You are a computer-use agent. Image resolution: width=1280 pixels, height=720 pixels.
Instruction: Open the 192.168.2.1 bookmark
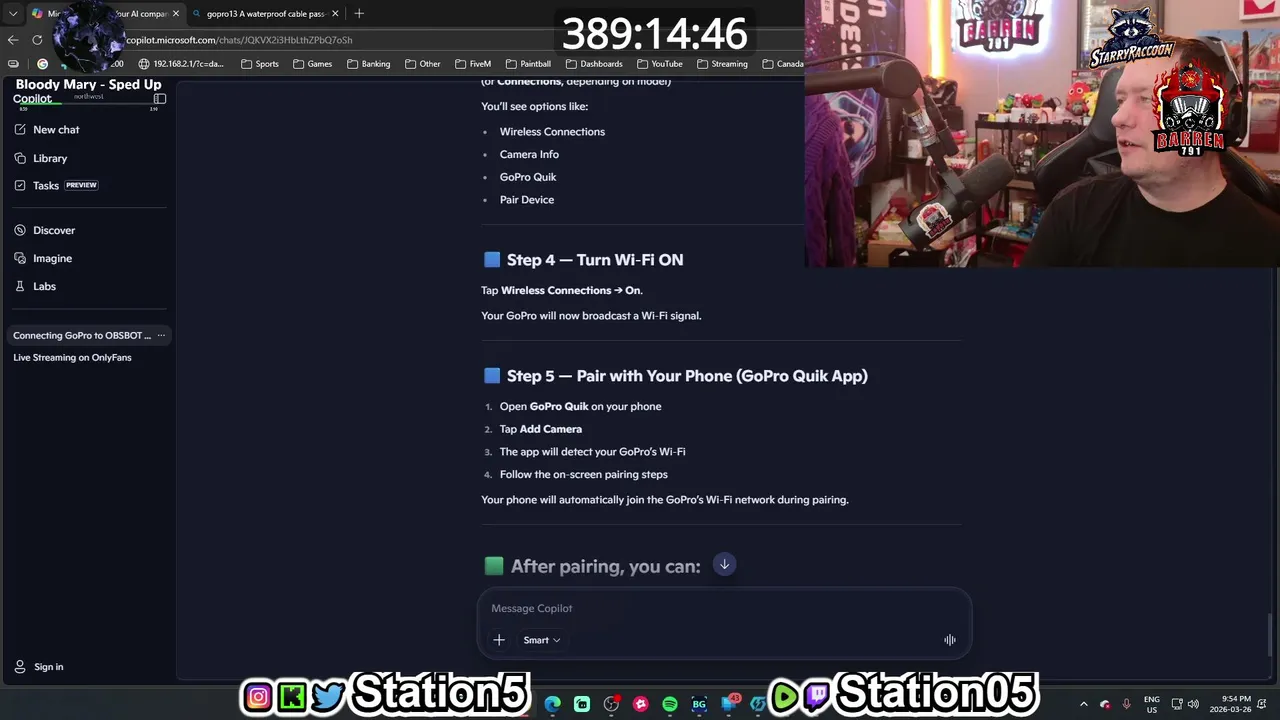coord(181,64)
